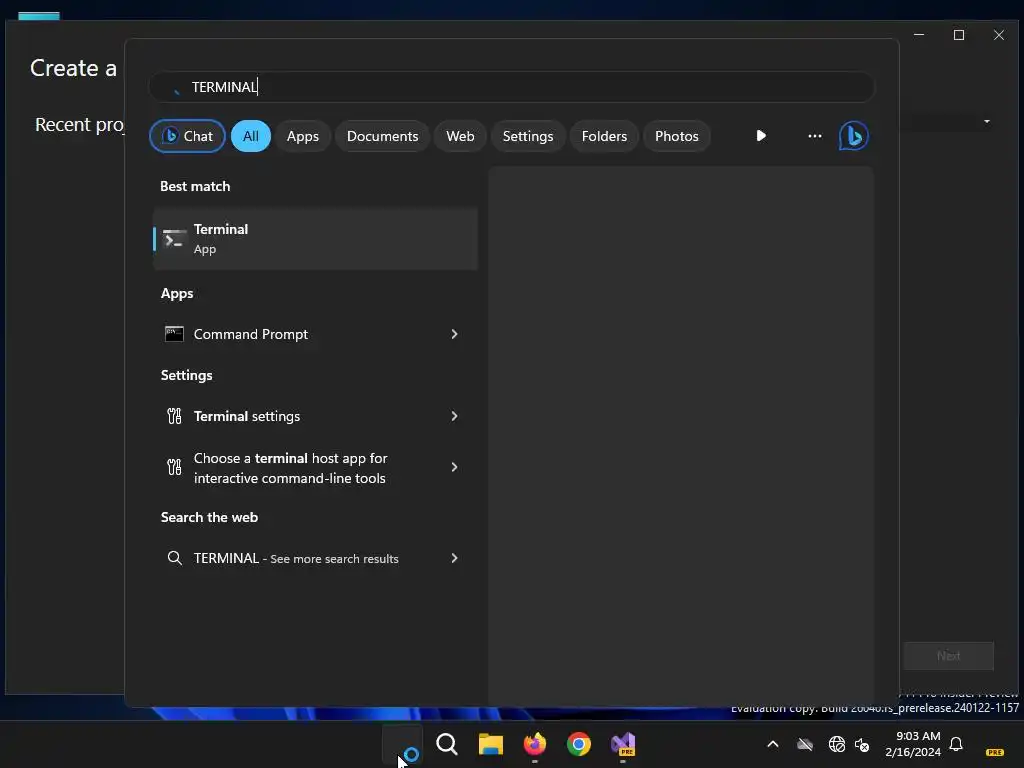Maximize the Visual Studio window
Viewport: 1024px width, 768px height.
click(959, 35)
